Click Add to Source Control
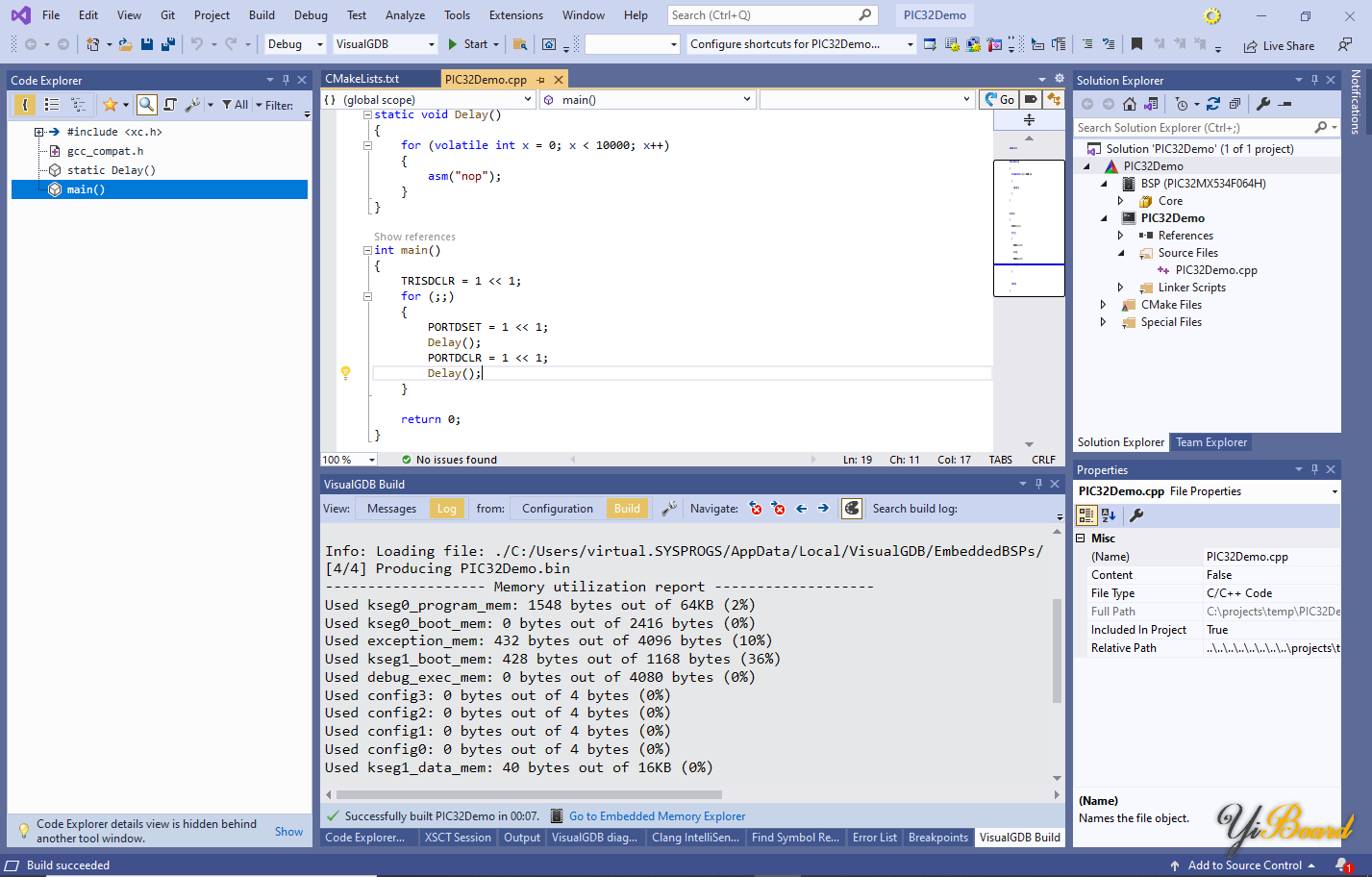Viewport: 1372px width, 877px height. pos(1244,865)
